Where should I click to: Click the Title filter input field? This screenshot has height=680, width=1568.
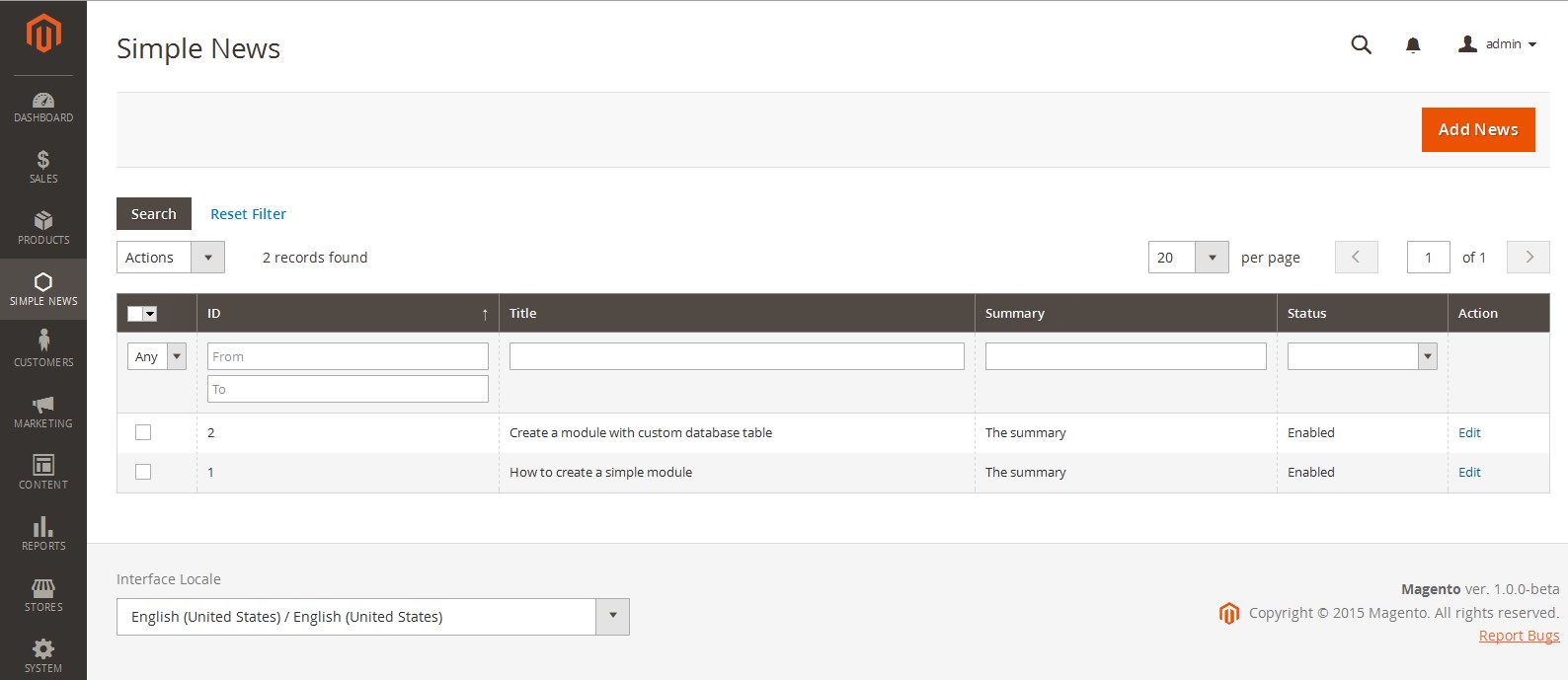pos(736,356)
